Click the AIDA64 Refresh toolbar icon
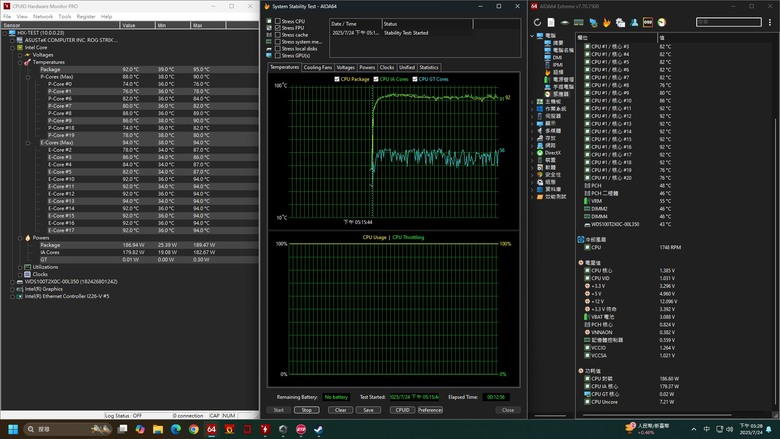This screenshot has height=439, width=780. pos(537,22)
